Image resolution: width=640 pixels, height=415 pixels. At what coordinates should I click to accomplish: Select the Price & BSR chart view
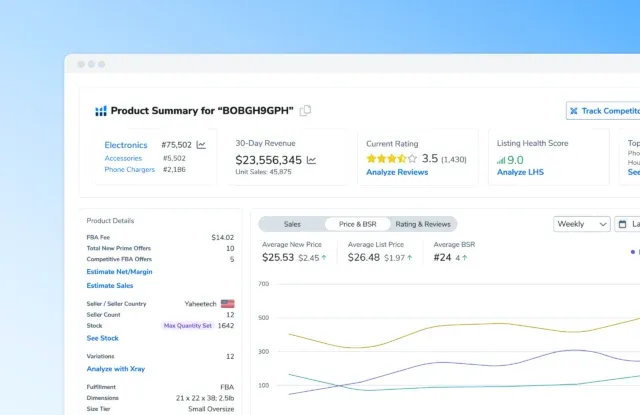(358, 224)
